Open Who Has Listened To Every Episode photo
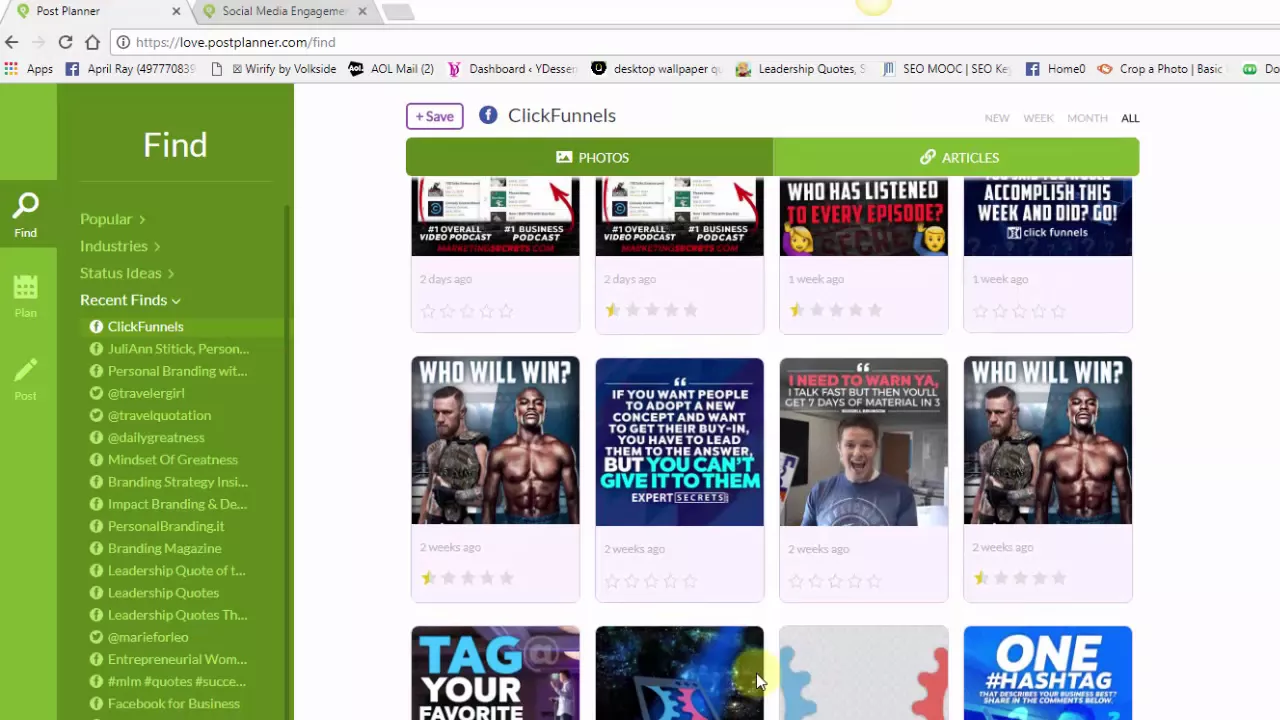 pyautogui.click(x=863, y=217)
